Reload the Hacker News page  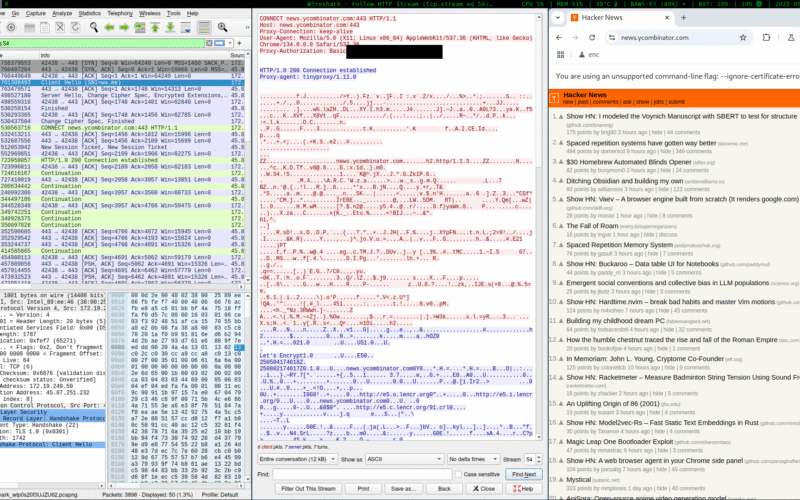(x=592, y=37)
